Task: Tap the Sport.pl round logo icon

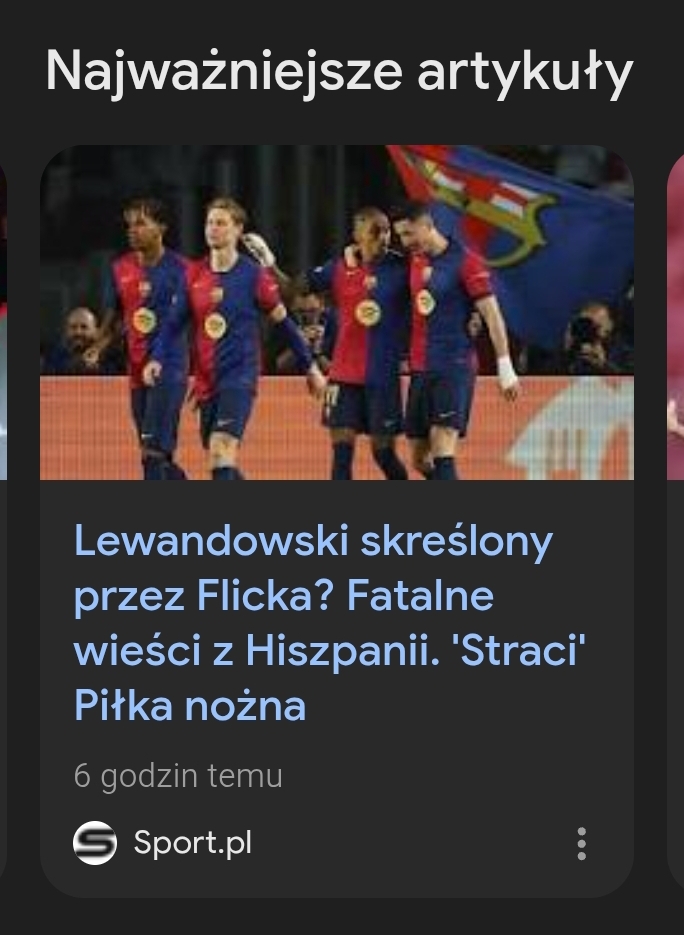Action: [95, 843]
